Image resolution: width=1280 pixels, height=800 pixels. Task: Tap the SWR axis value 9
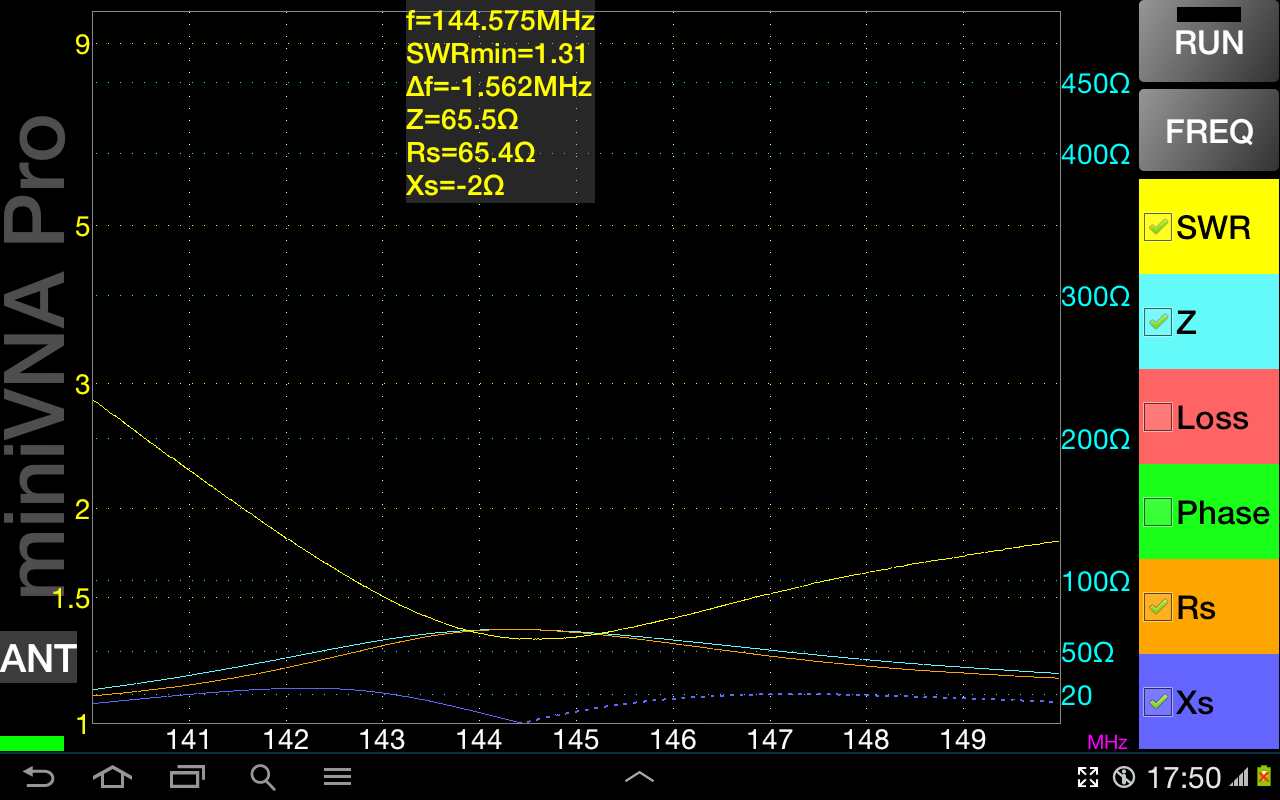click(83, 44)
